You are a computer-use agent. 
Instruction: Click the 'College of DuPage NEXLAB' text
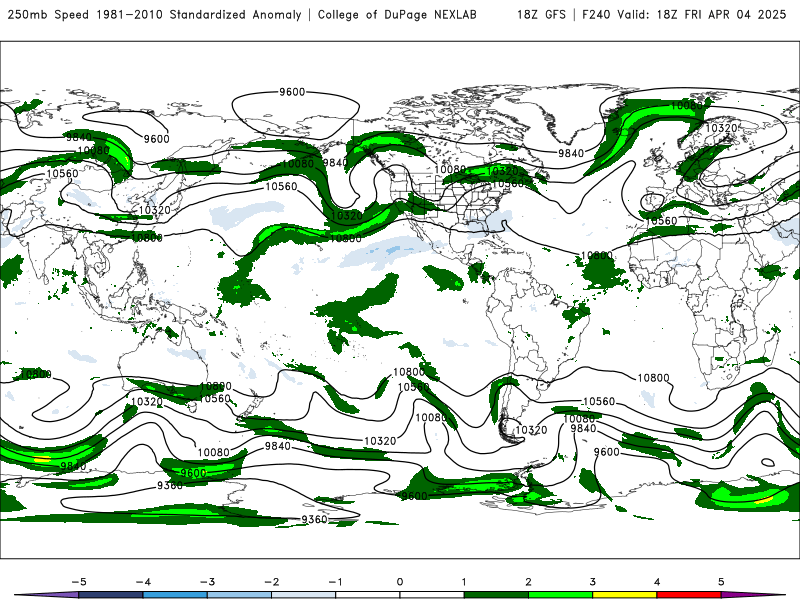[397, 15]
